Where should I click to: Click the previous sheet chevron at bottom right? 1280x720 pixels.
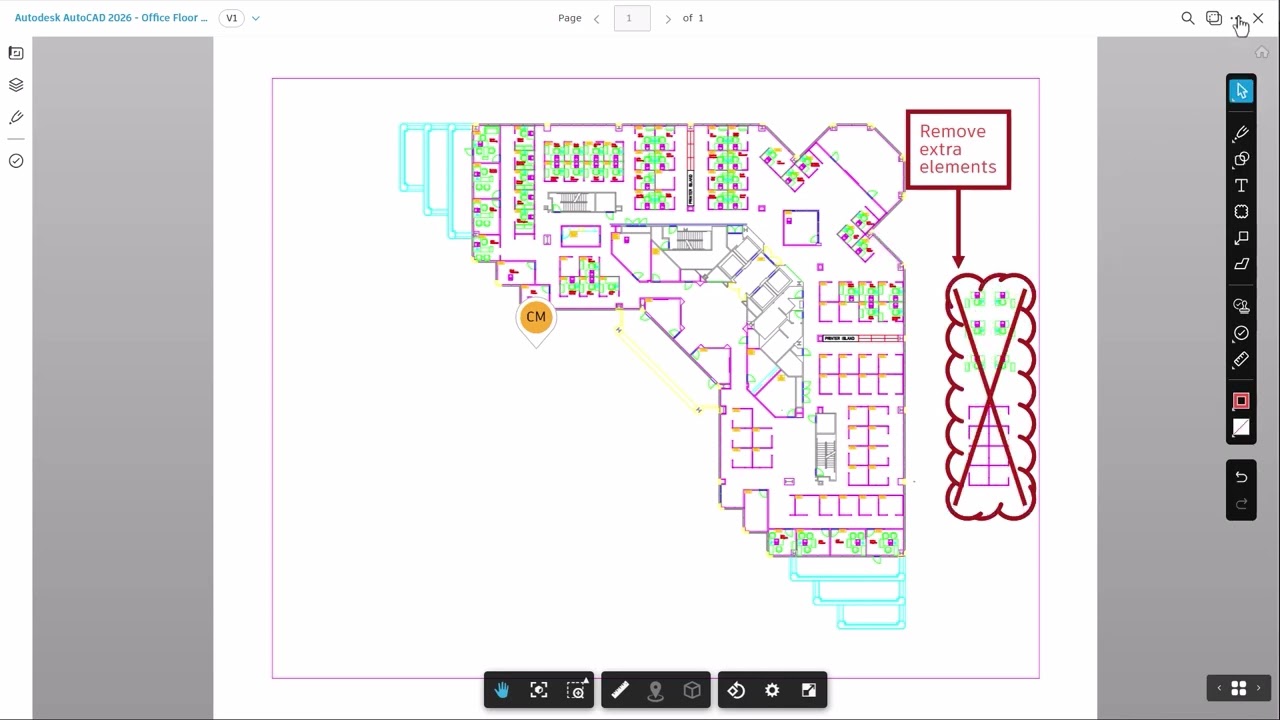(1219, 688)
